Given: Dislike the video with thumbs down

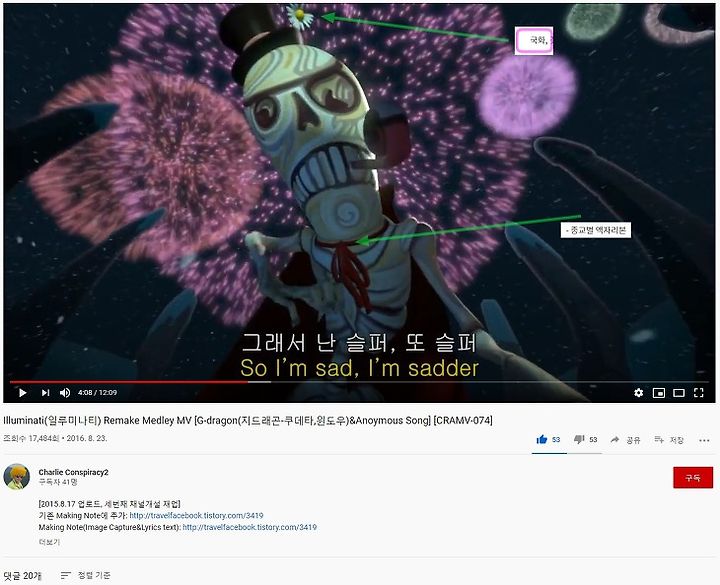Looking at the screenshot, I should pyautogui.click(x=585, y=440).
